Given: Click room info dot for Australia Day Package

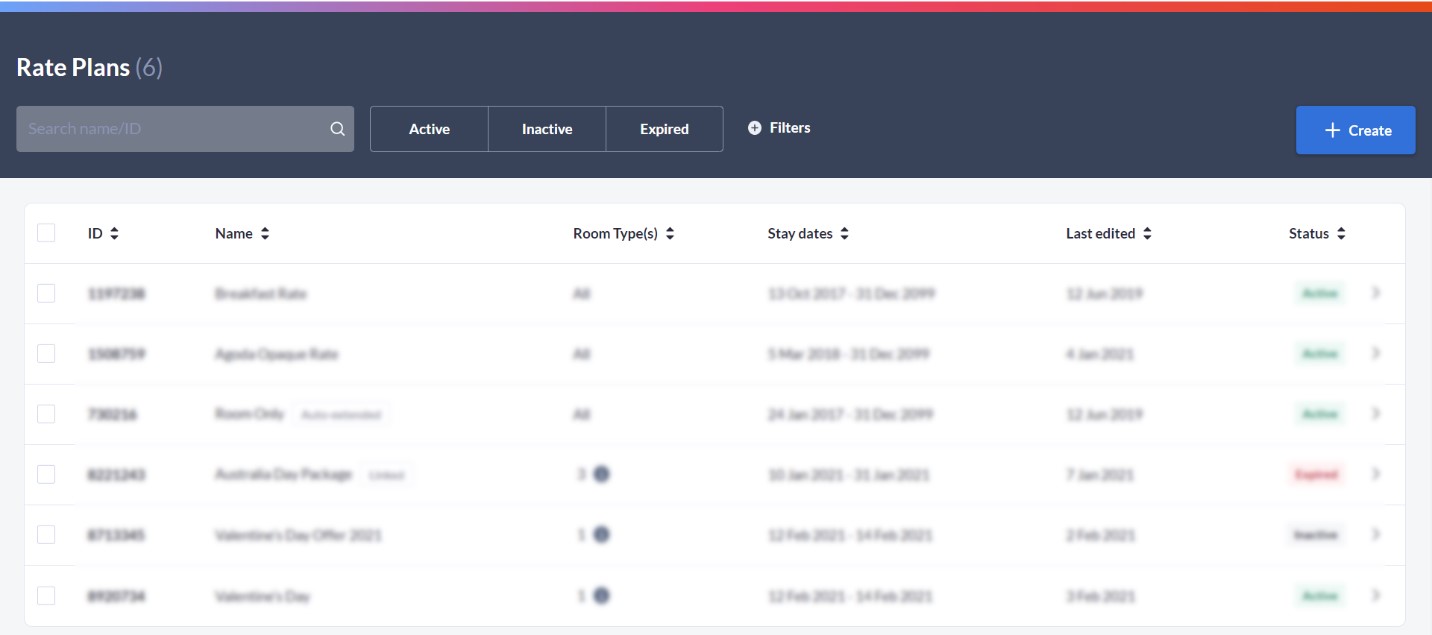Looking at the screenshot, I should click(601, 474).
